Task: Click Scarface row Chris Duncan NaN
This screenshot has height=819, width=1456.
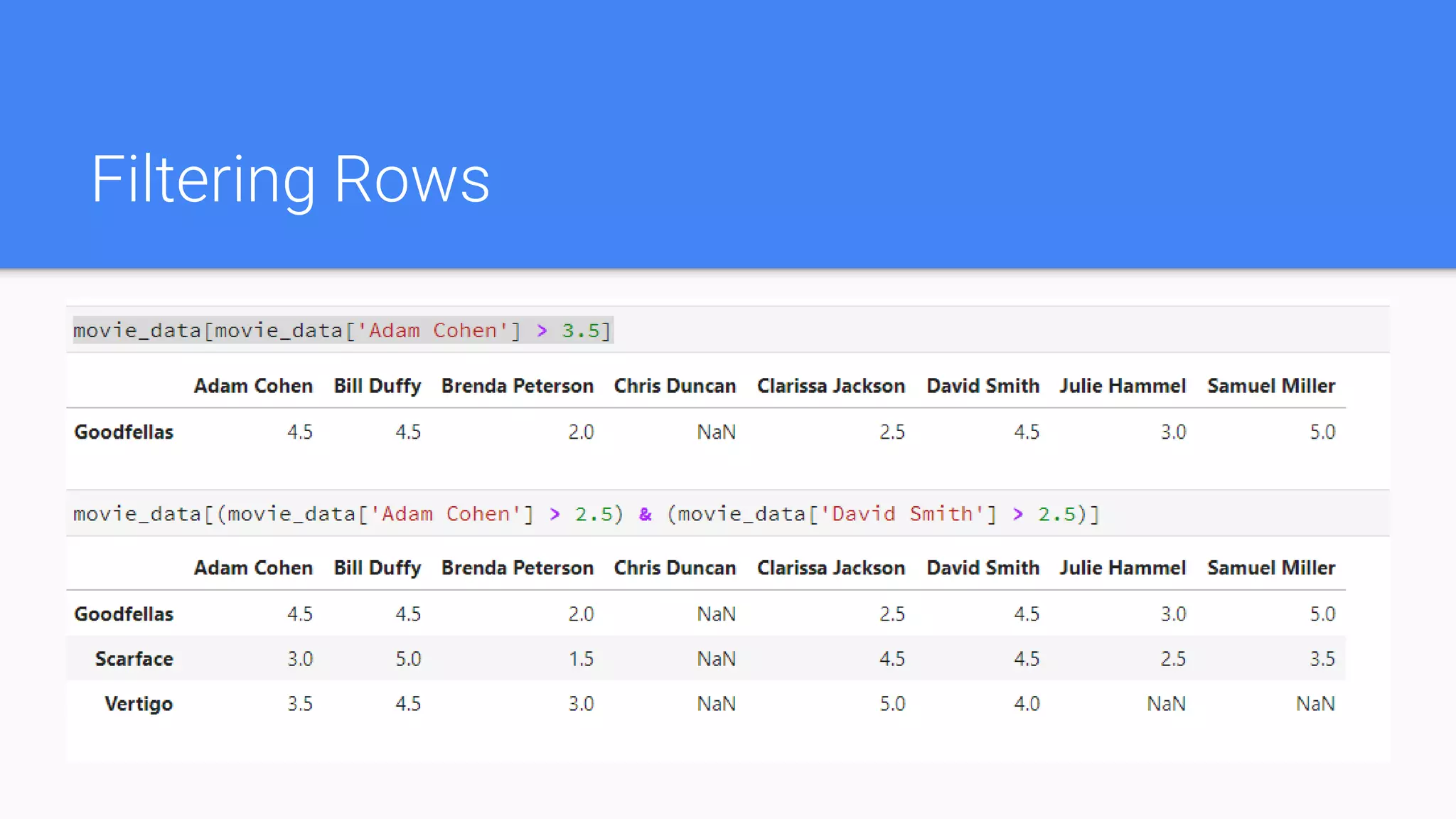Action: tap(716, 659)
